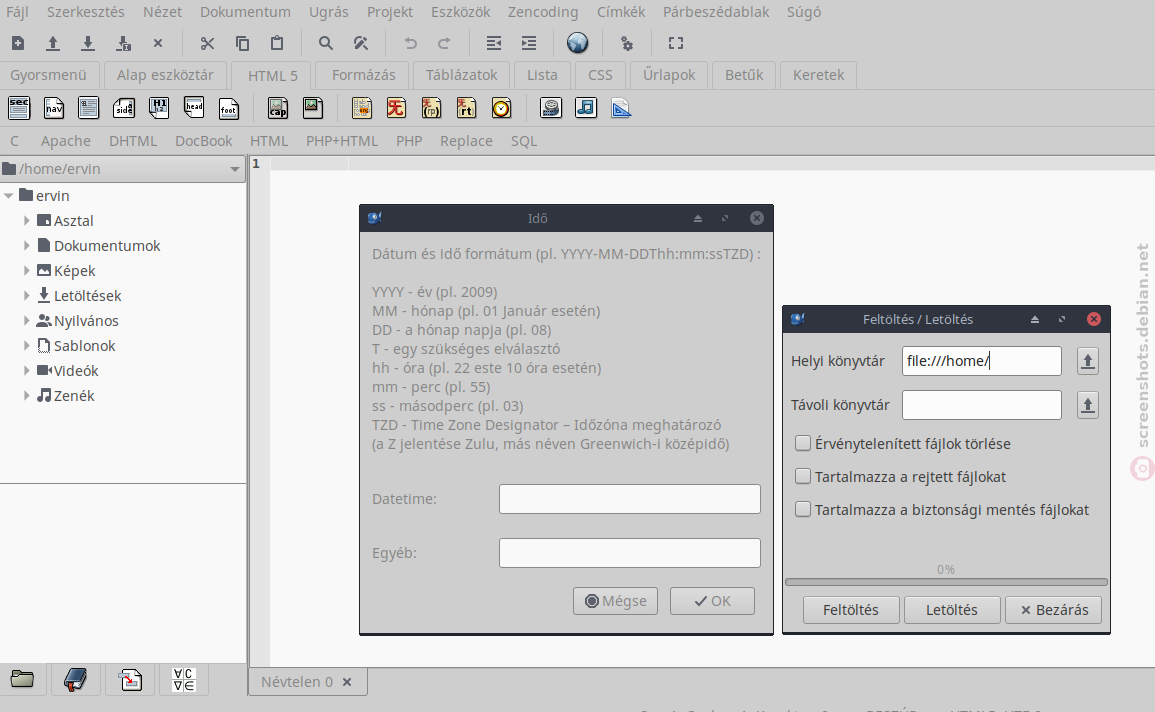
Task: Expand the Zenék folder
Action: [x=27, y=396]
